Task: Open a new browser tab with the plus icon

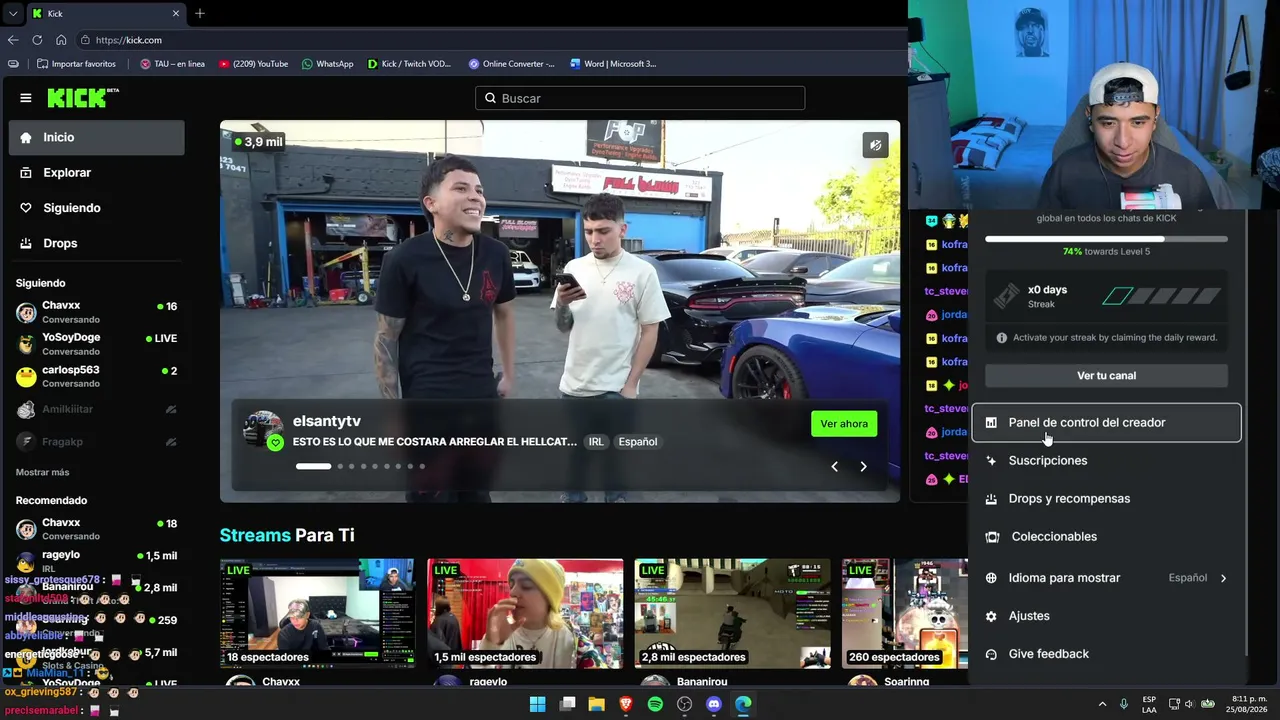Action: pyautogui.click(x=200, y=13)
